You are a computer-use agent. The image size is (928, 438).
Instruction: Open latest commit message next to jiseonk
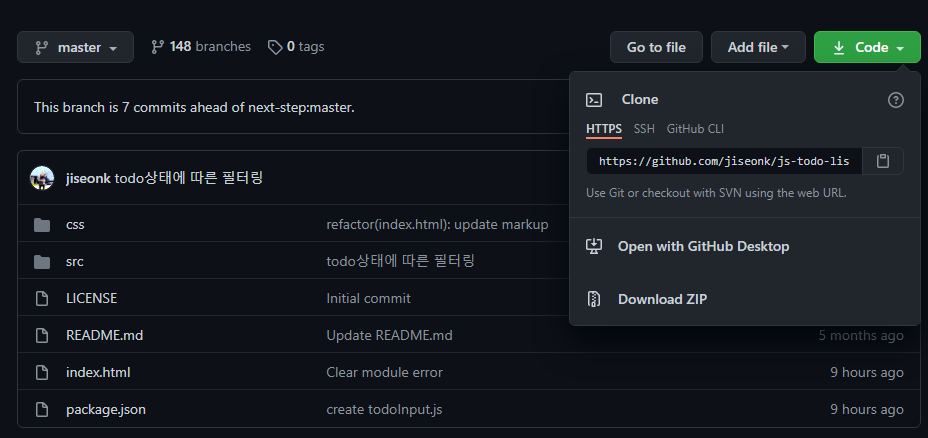coord(188,178)
